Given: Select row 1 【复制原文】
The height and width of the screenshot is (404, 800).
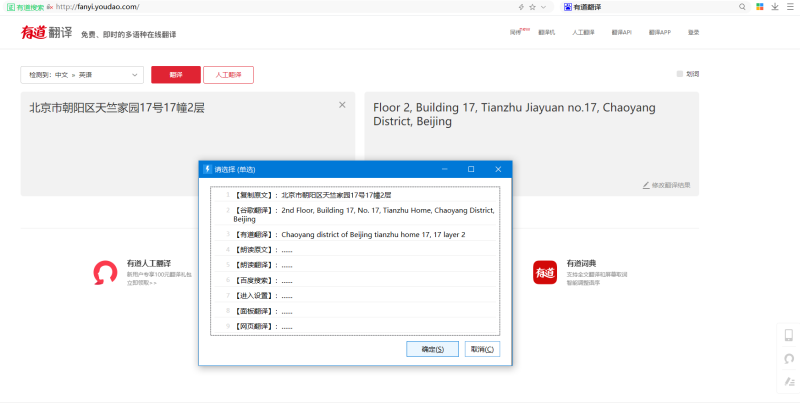Looking at the screenshot, I should [x=355, y=195].
